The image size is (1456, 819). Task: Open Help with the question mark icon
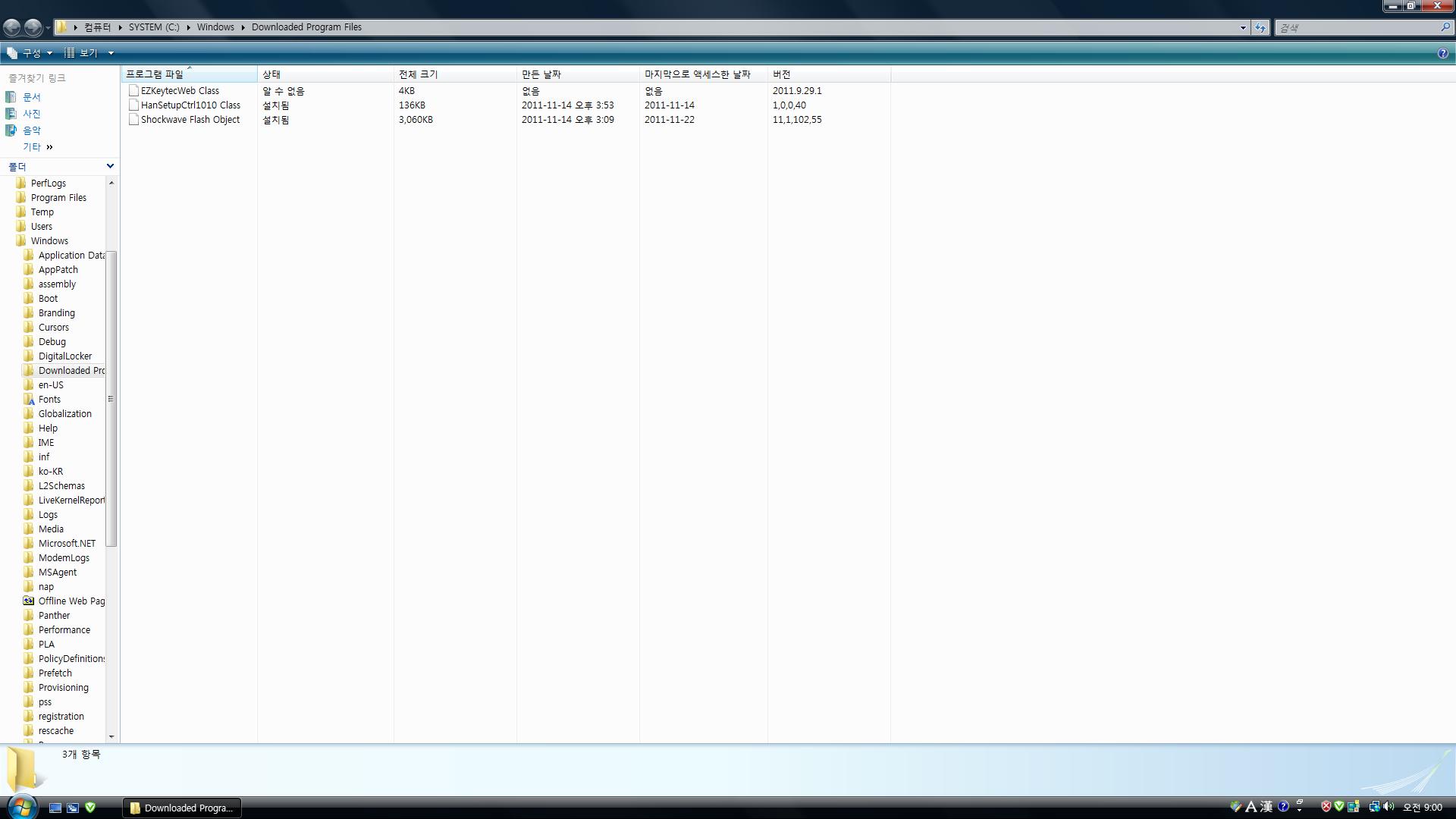pos(1442,53)
